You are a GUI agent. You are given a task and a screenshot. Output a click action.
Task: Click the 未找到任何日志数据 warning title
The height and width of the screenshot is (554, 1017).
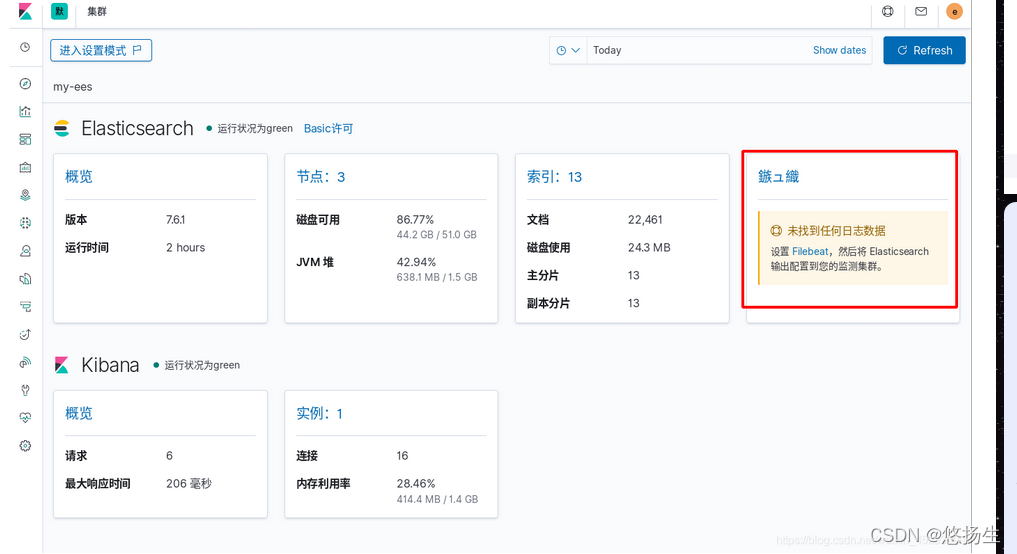(x=836, y=230)
